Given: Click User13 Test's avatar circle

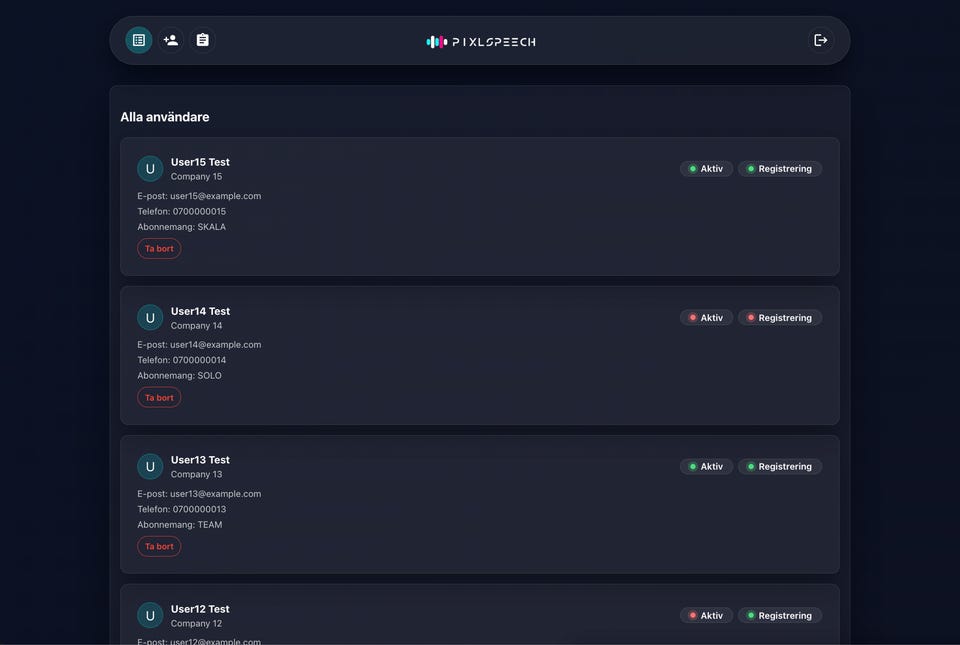Looking at the screenshot, I should [150, 467].
